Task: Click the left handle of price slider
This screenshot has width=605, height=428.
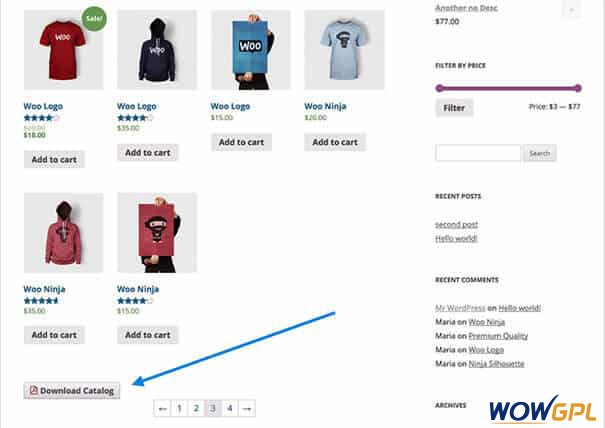Action: pyautogui.click(x=439, y=88)
